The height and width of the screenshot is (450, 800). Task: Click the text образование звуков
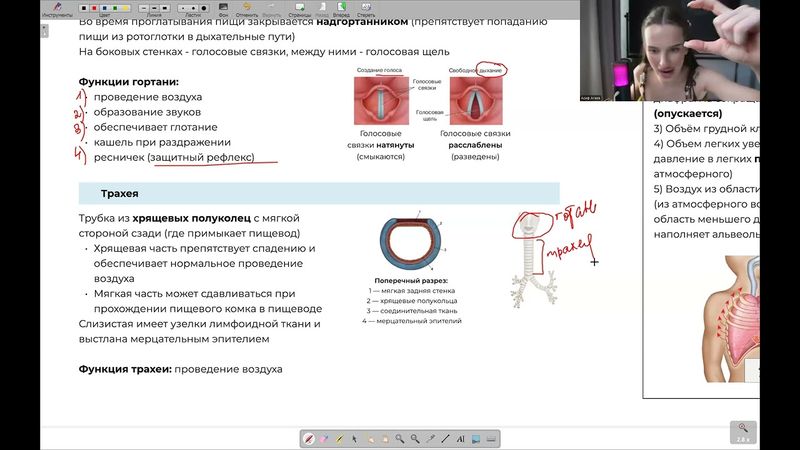(x=147, y=112)
